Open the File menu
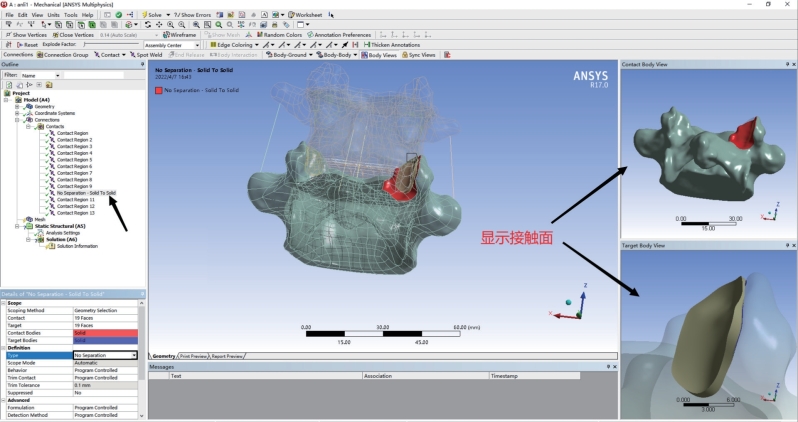Image resolution: width=798 pixels, height=422 pixels. pos(9,15)
